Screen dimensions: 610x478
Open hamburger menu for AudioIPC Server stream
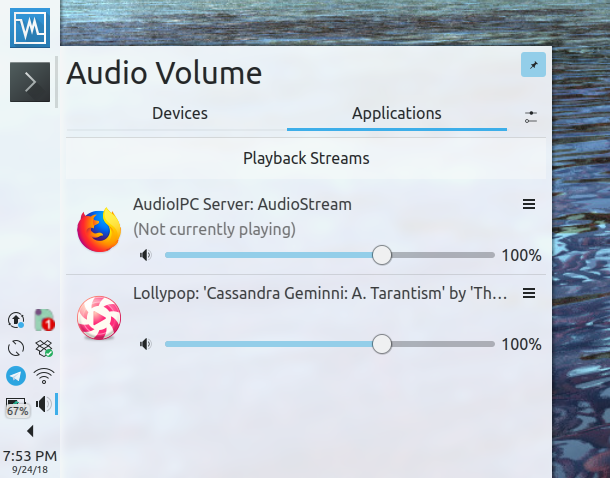point(529,204)
